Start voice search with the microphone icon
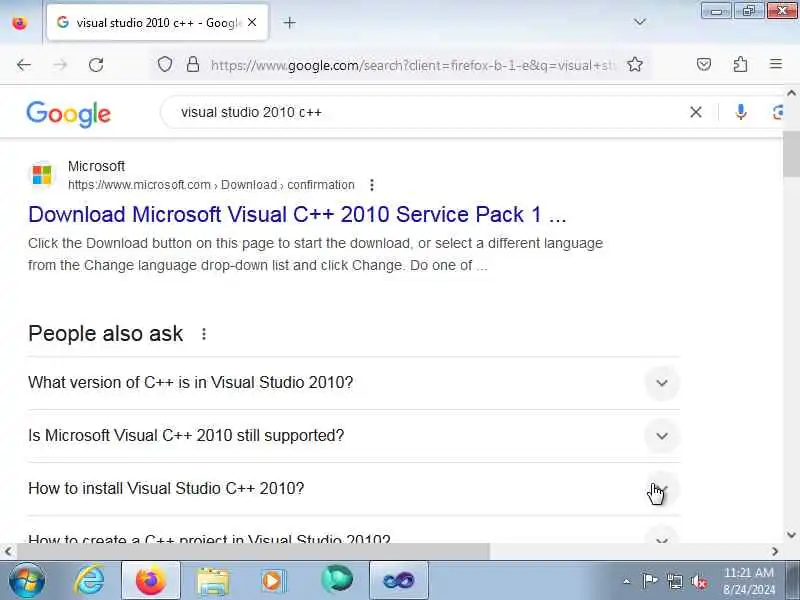 pyautogui.click(x=741, y=112)
